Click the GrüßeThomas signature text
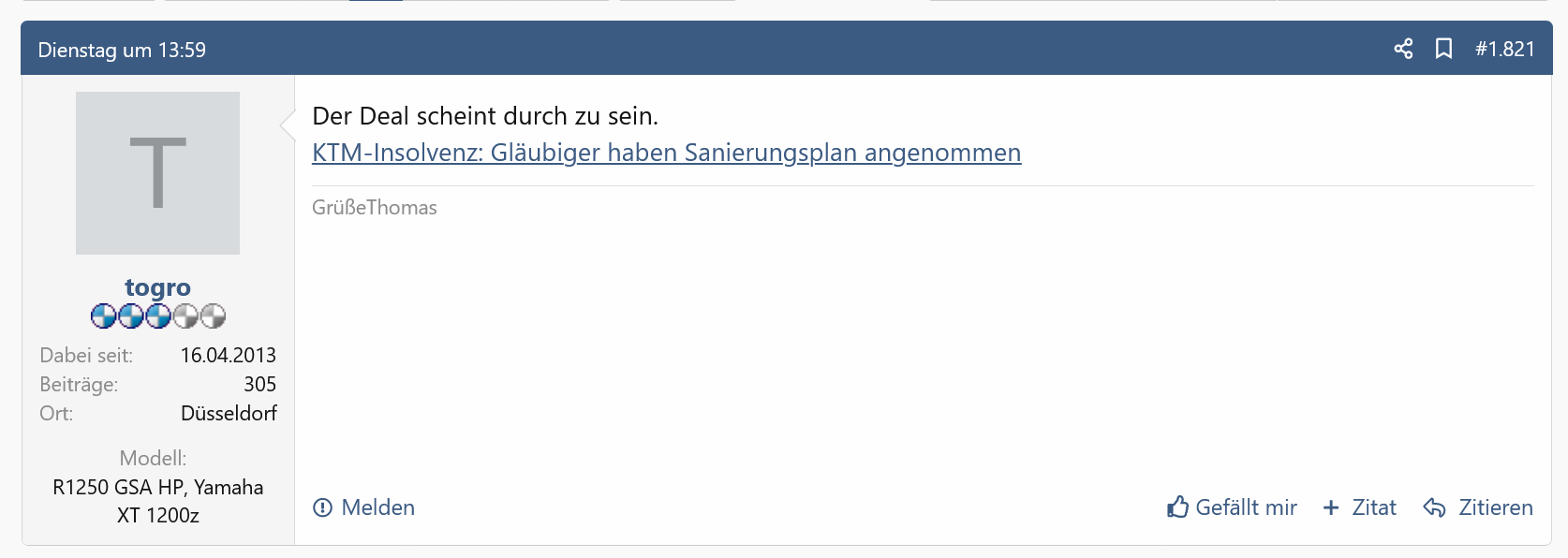This screenshot has width=1568, height=558. tap(375, 208)
